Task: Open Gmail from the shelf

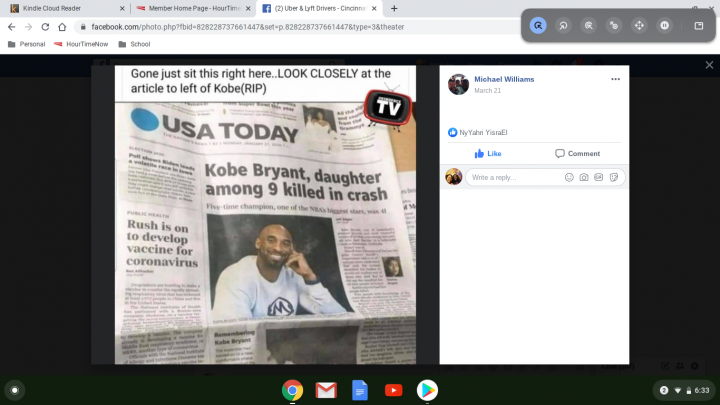Action: (326, 390)
